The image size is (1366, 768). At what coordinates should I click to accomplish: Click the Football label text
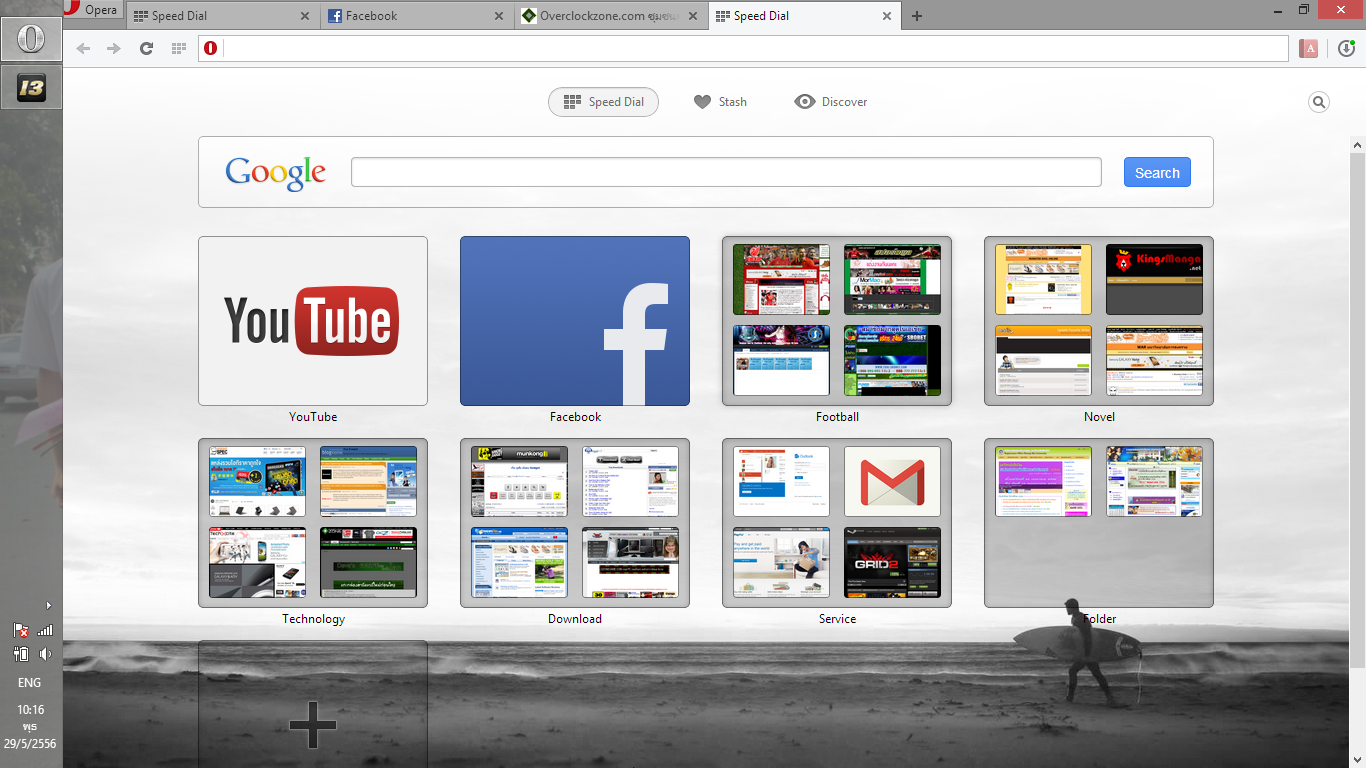tap(837, 417)
